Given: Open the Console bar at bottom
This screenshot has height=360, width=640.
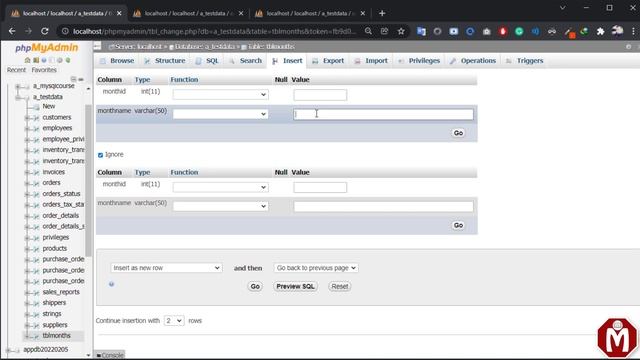Looking at the screenshot, I should [110, 355].
